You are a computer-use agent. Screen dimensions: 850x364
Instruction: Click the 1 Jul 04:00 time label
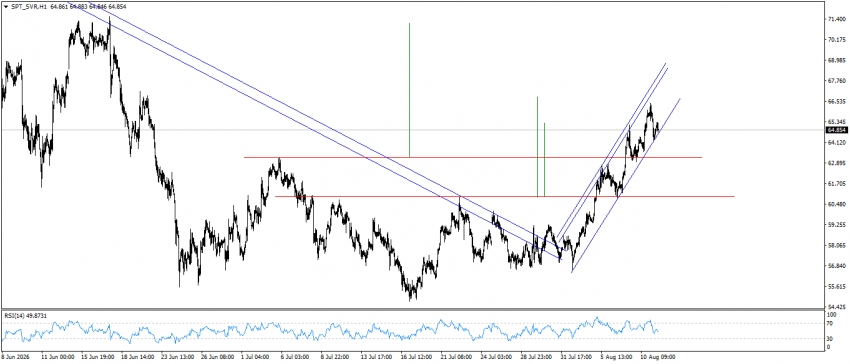[x=254, y=357]
